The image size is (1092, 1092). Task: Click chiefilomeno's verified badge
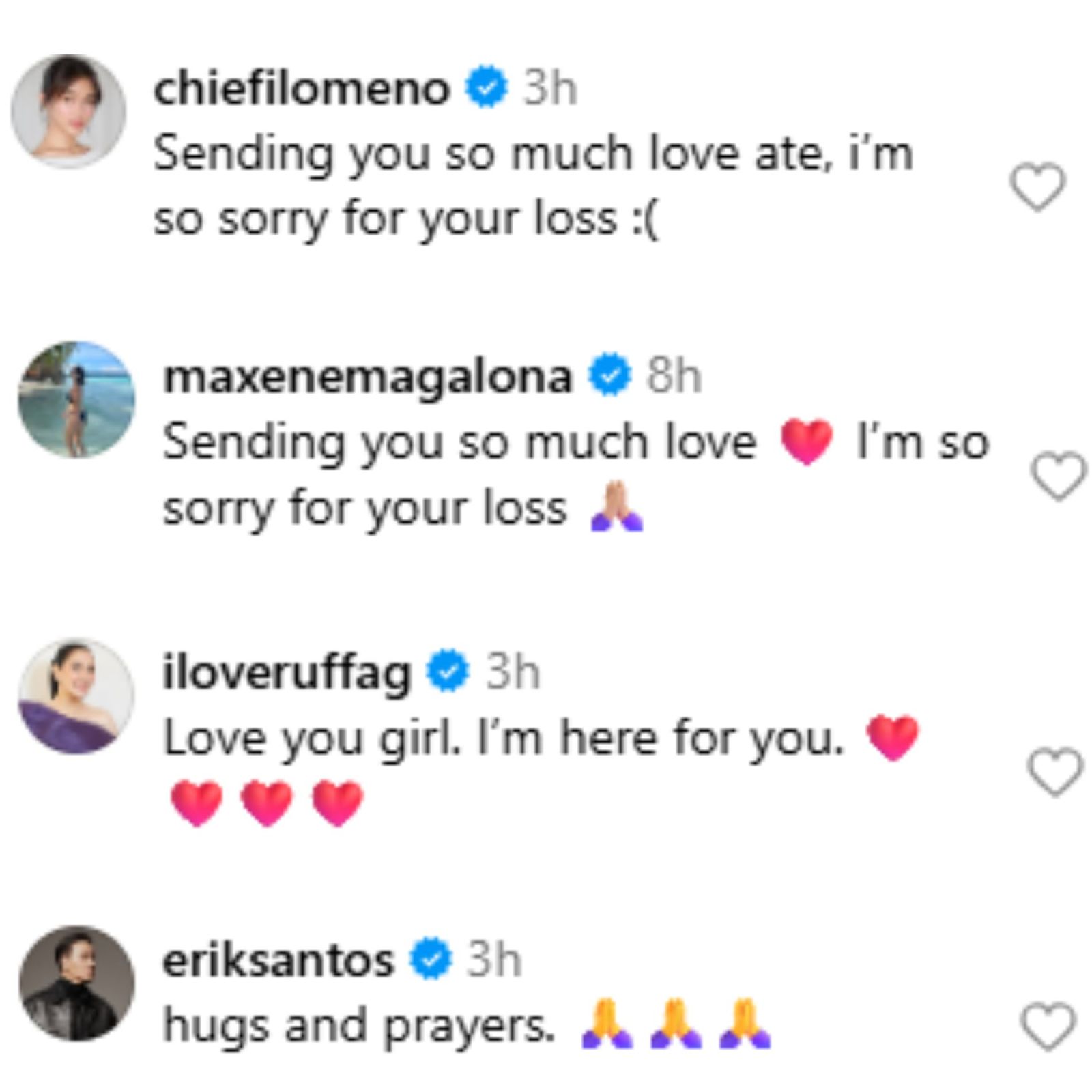(486, 87)
